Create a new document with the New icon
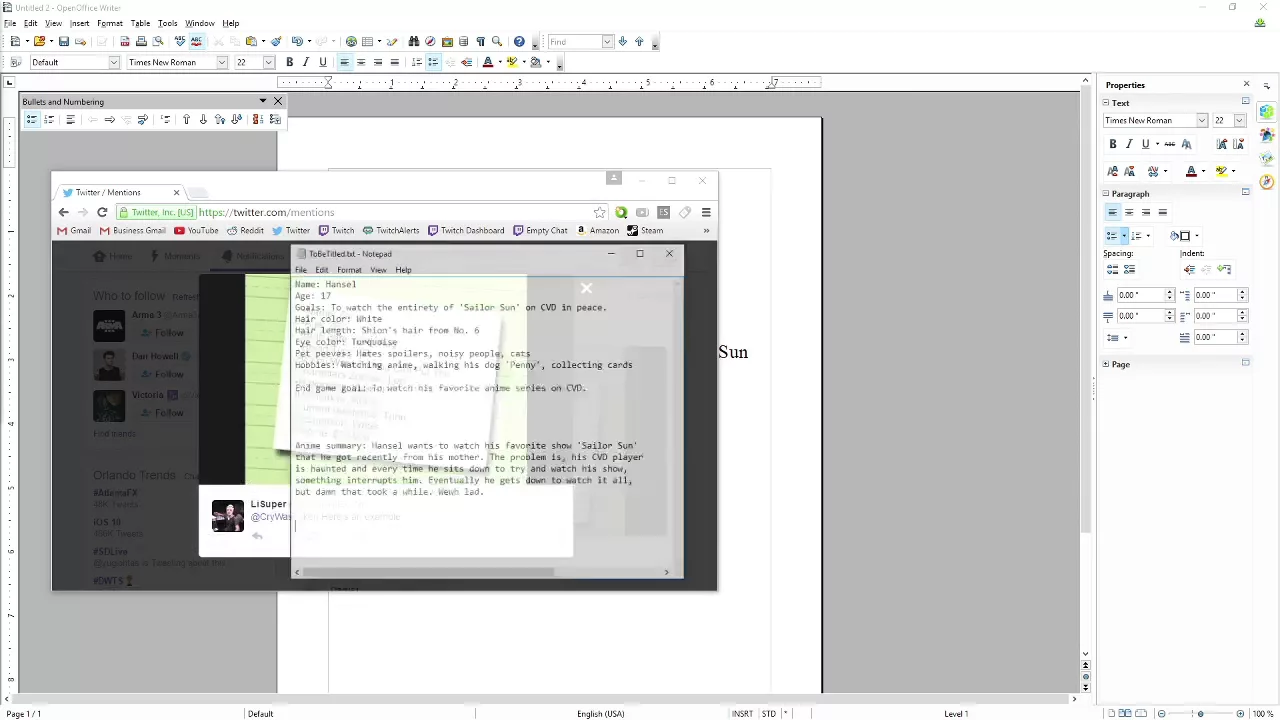The image size is (1280, 720). 15,42
